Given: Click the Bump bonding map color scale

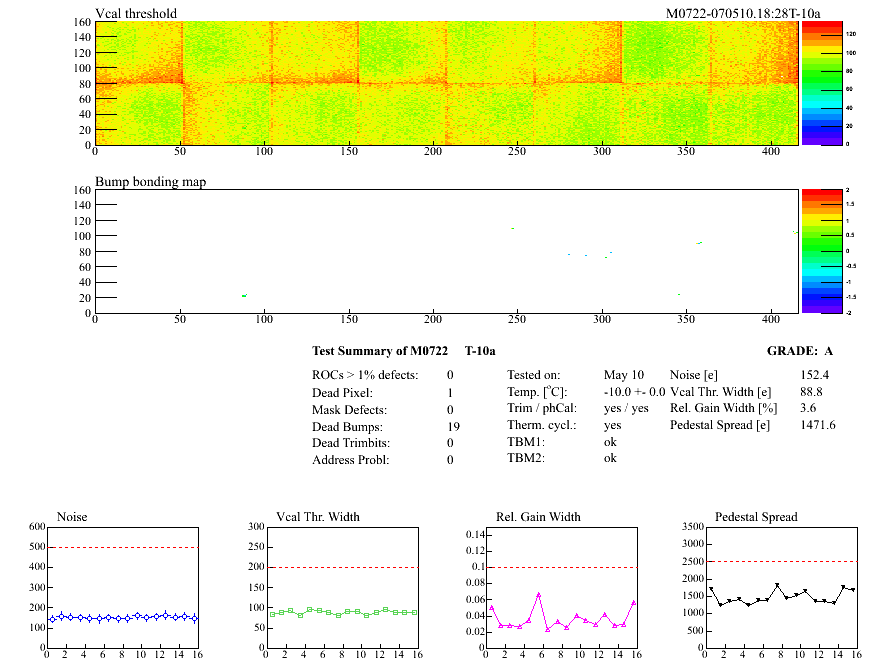Looking at the screenshot, I should pos(821,250).
